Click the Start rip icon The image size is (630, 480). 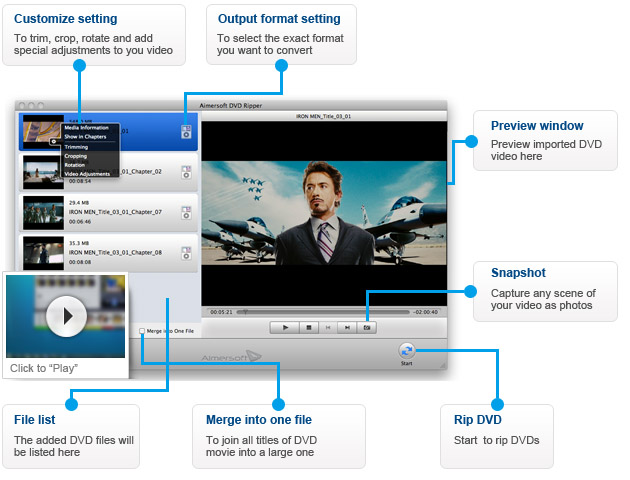(x=407, y=351)
